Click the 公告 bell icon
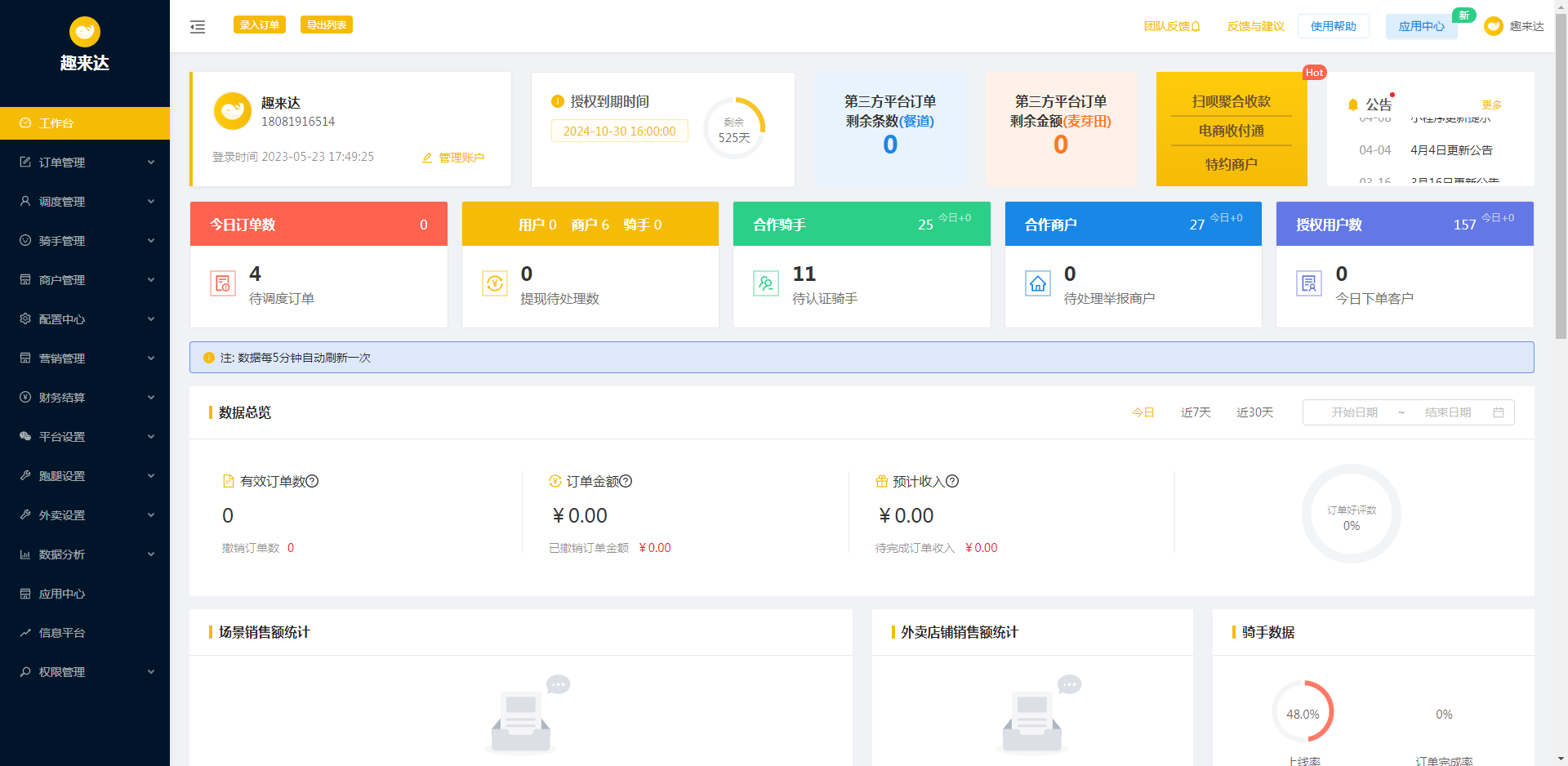This screenshot has width=1568, height=766. [1353, 105]
